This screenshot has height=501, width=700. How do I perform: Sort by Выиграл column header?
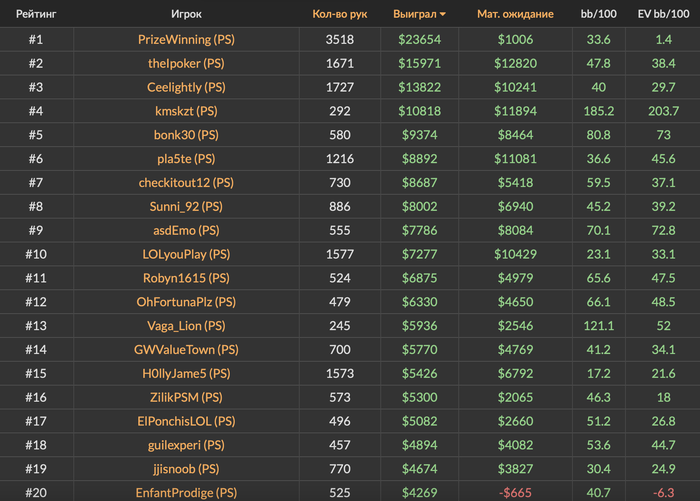pos(415,14)
